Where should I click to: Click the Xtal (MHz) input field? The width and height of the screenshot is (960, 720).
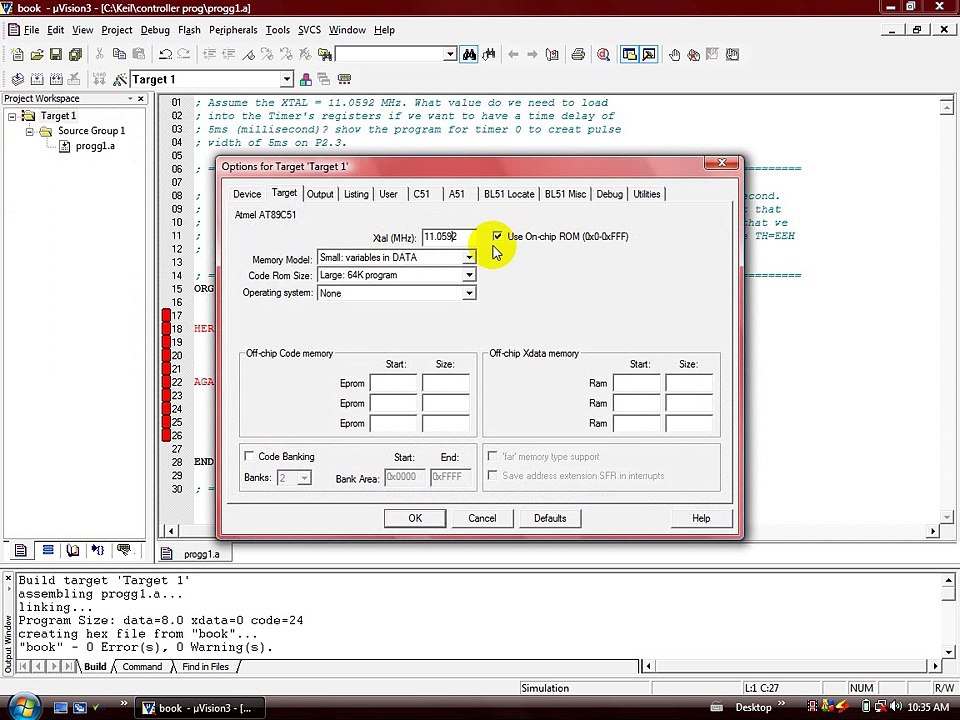click(x=448, y=236)
